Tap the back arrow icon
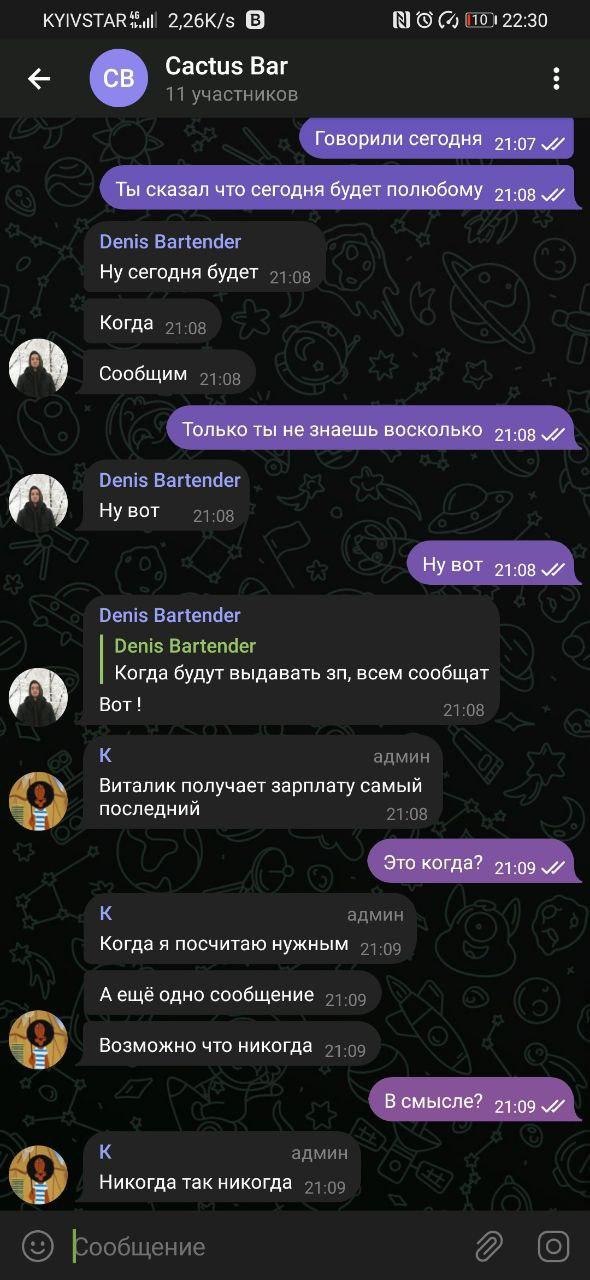Screen dimensions: 590x1280 click(39, 79)
